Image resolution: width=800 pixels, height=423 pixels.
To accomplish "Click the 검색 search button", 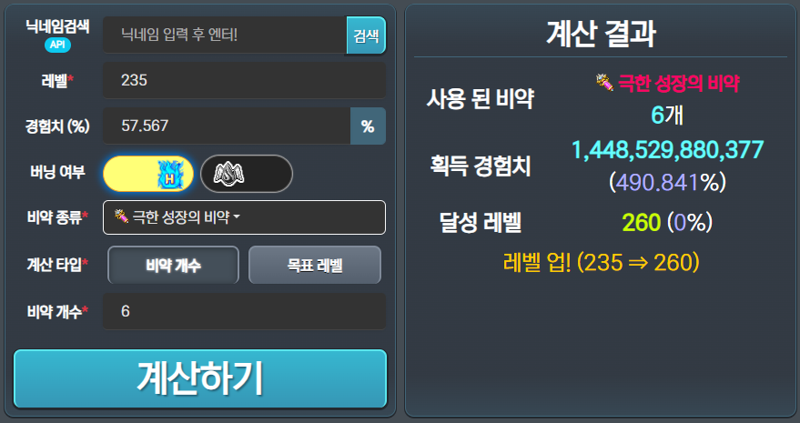I will 366,36.
